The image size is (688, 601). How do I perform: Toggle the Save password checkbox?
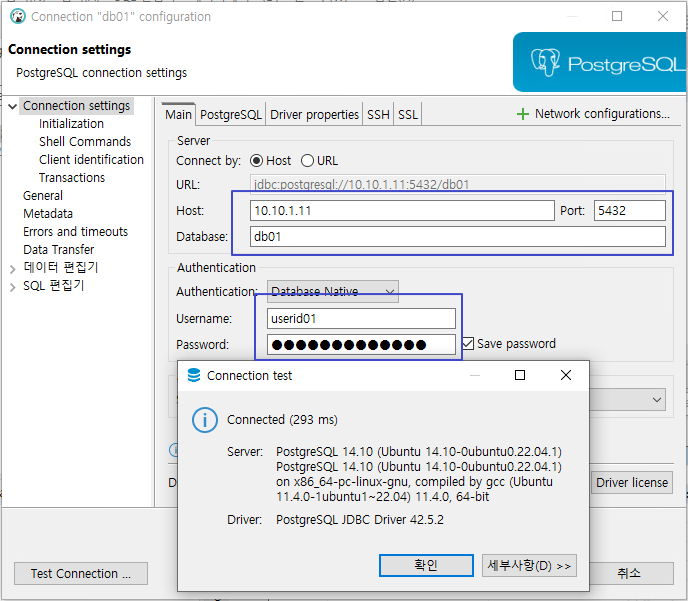(468, 343)
